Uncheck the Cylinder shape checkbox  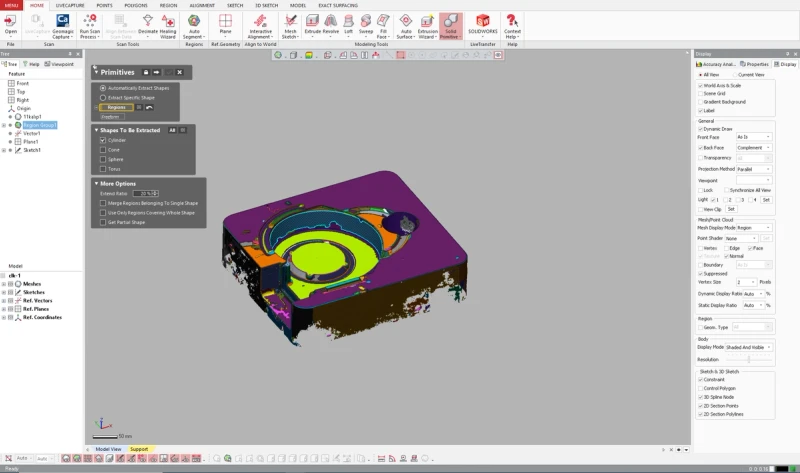(x=103, y=140)
